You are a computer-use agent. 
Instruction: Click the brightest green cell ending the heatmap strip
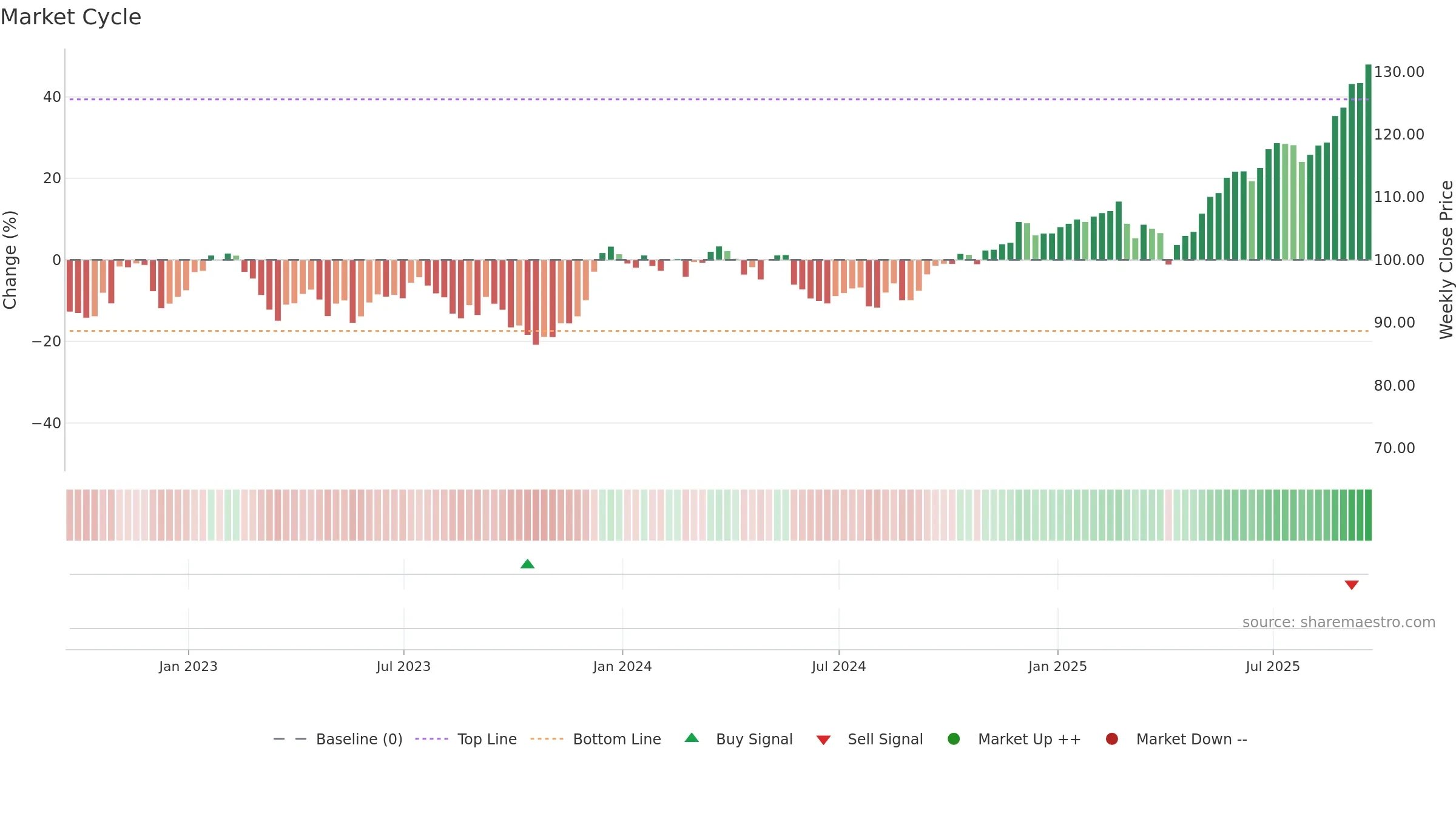(x=1368, y=515)
